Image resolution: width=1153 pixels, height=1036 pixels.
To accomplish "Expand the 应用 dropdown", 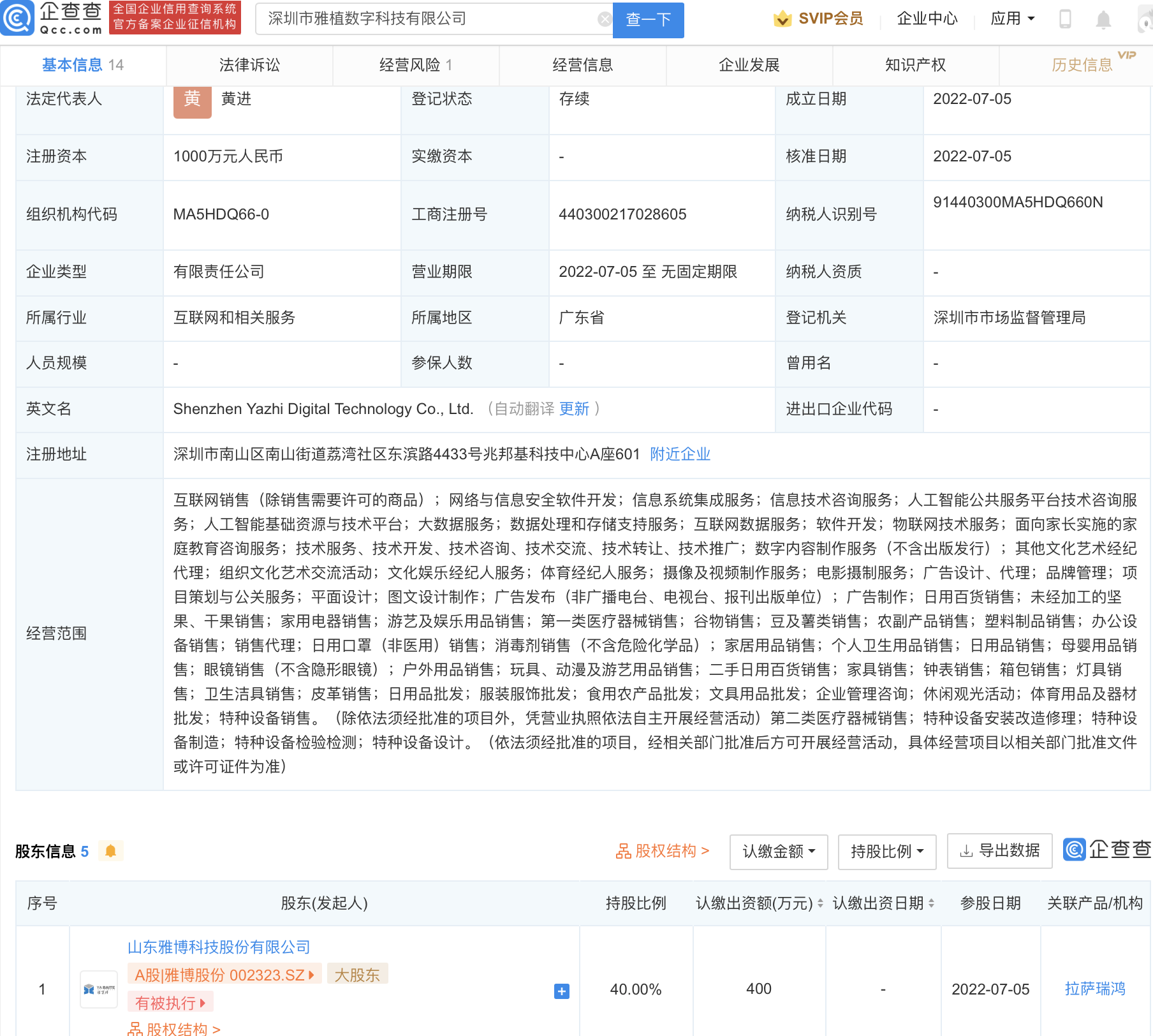I will (x=1013, y=19).
